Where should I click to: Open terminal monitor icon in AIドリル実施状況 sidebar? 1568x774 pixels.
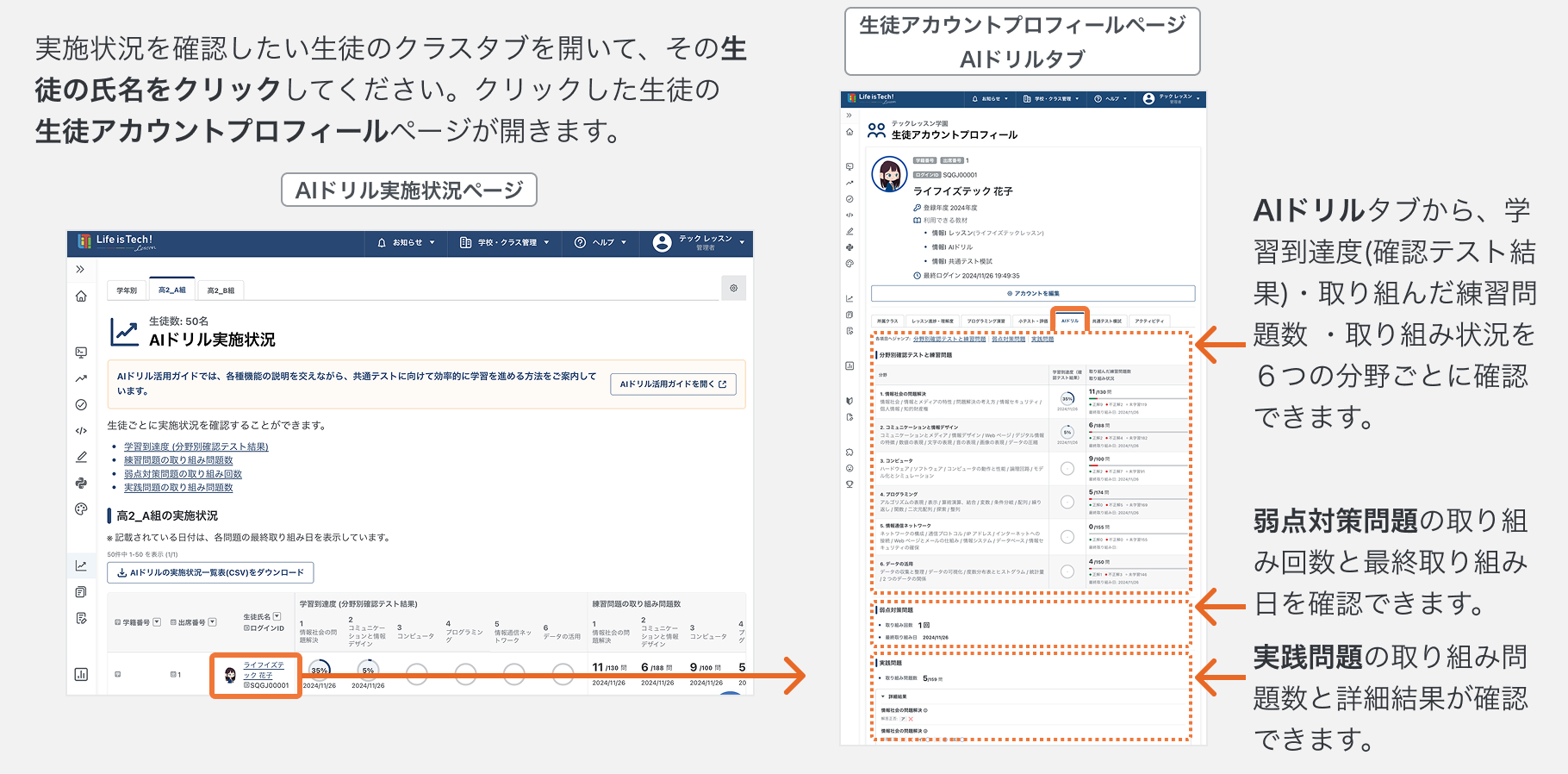click(x=81, y=352)
